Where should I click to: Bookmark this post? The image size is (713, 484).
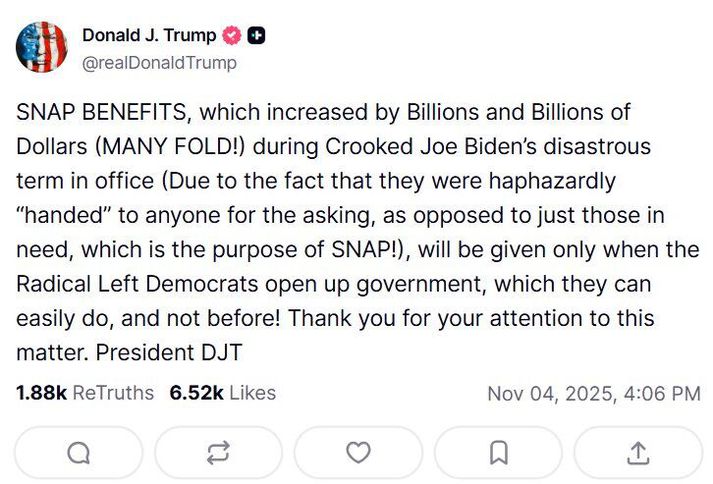pyautogui.click(x=498, y=453)
